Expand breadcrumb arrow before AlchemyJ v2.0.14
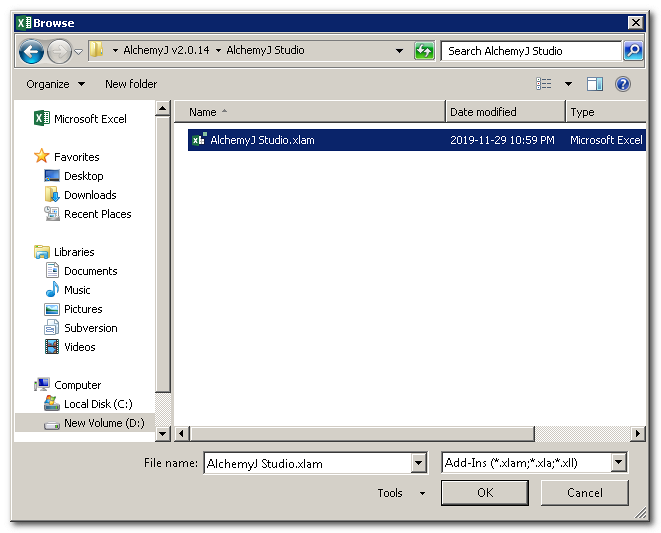Image resolution: width=661 pixels, height=533 pixels. [x=115, y=51]
